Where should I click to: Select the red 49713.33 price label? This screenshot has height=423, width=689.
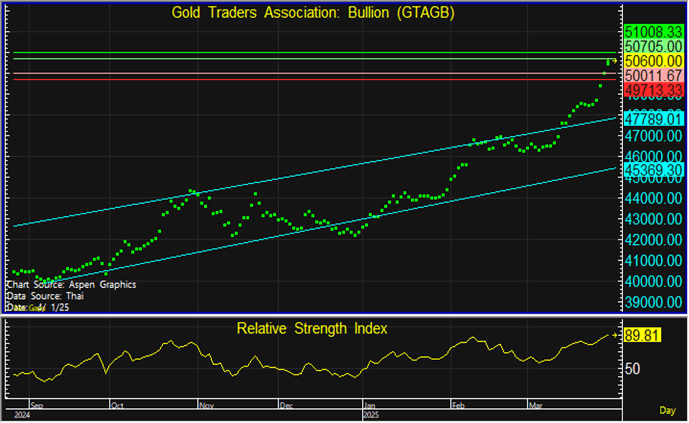tap(652, 90)
